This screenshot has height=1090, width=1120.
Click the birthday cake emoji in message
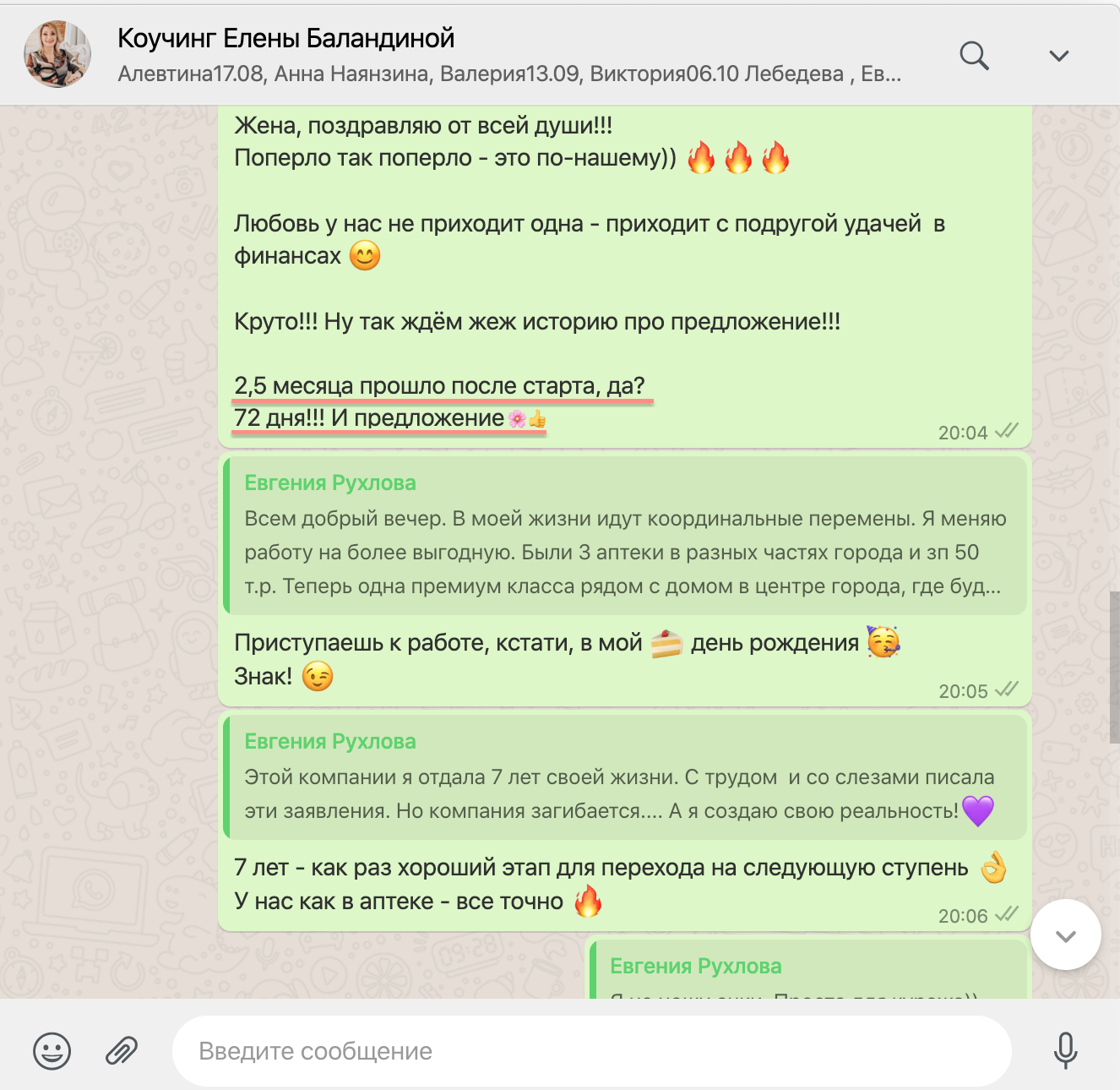(666, 644)
